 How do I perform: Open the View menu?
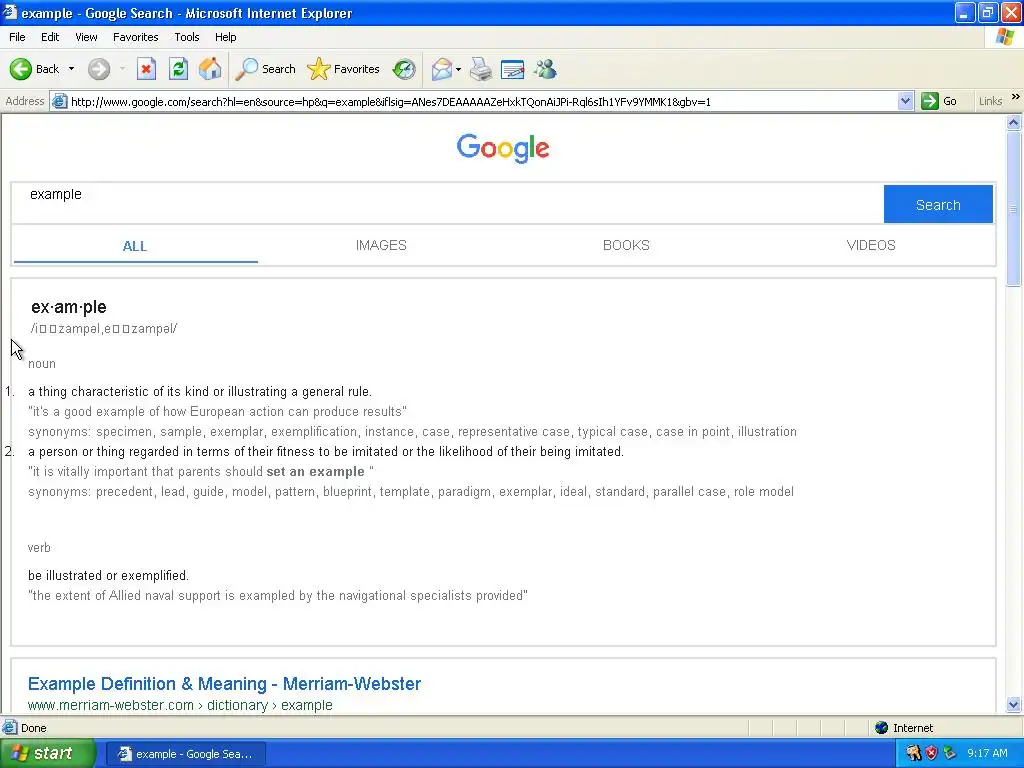[x=86, y=37]
